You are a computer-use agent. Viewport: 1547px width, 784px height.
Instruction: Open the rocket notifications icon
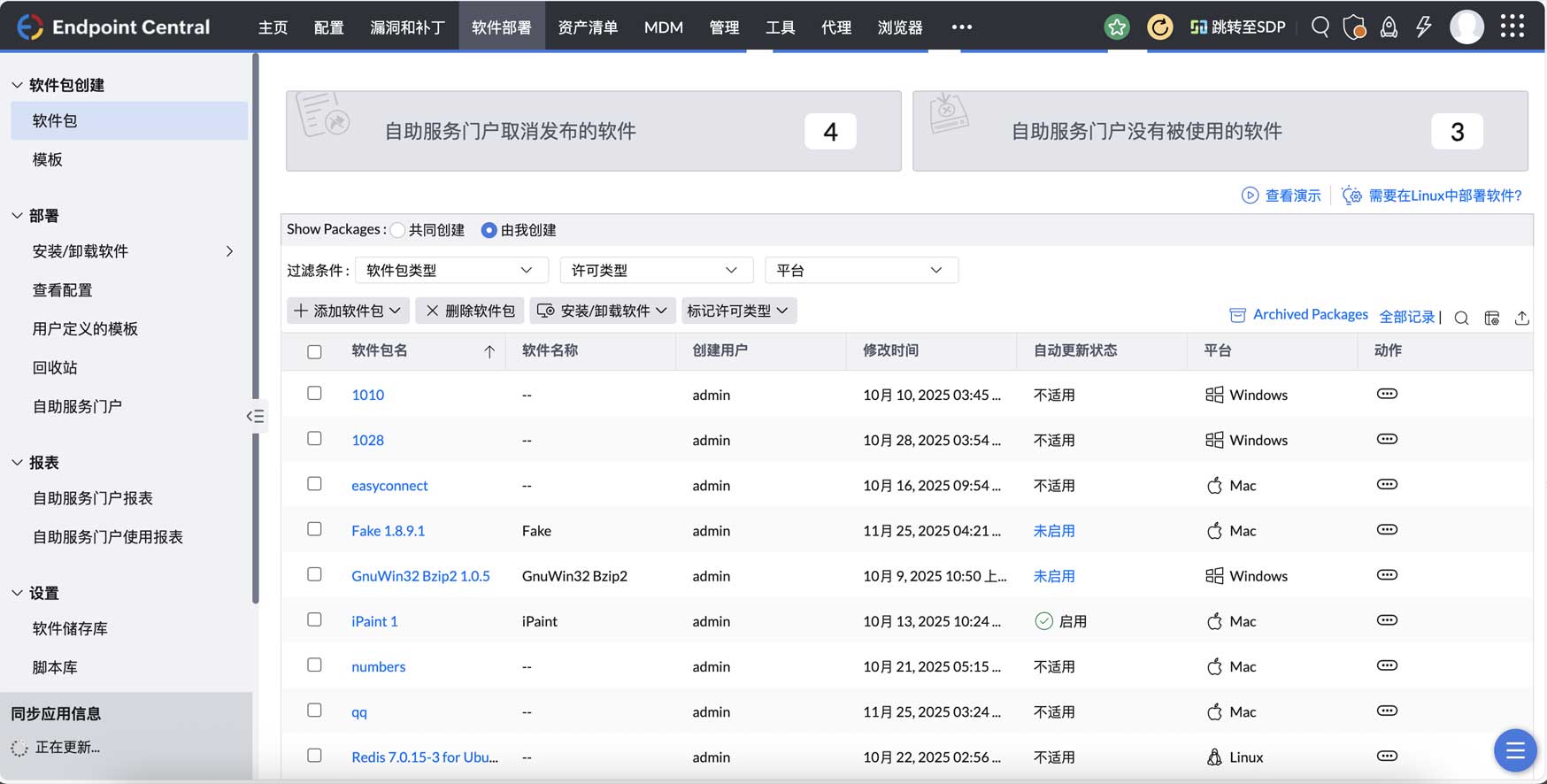(x=1389, y=27)
